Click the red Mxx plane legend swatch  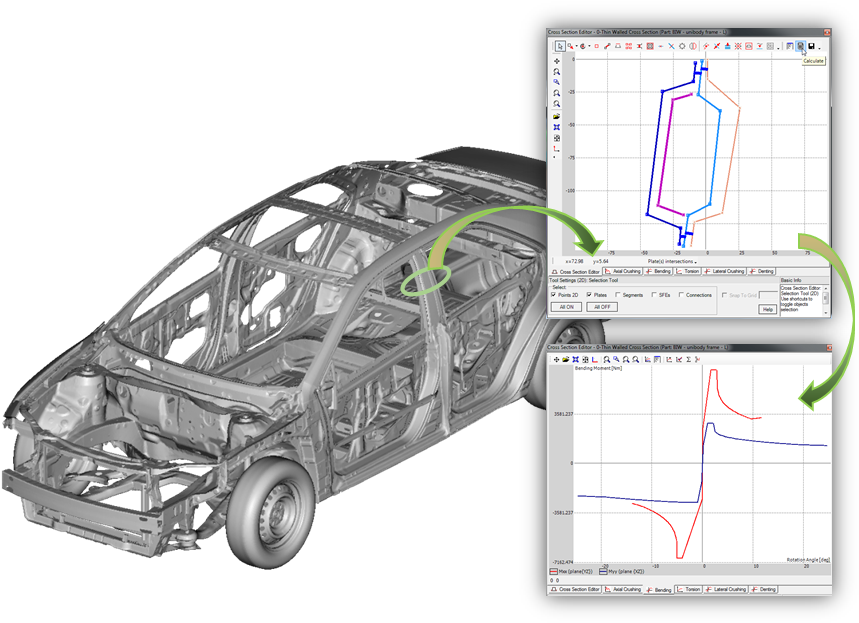553,571
